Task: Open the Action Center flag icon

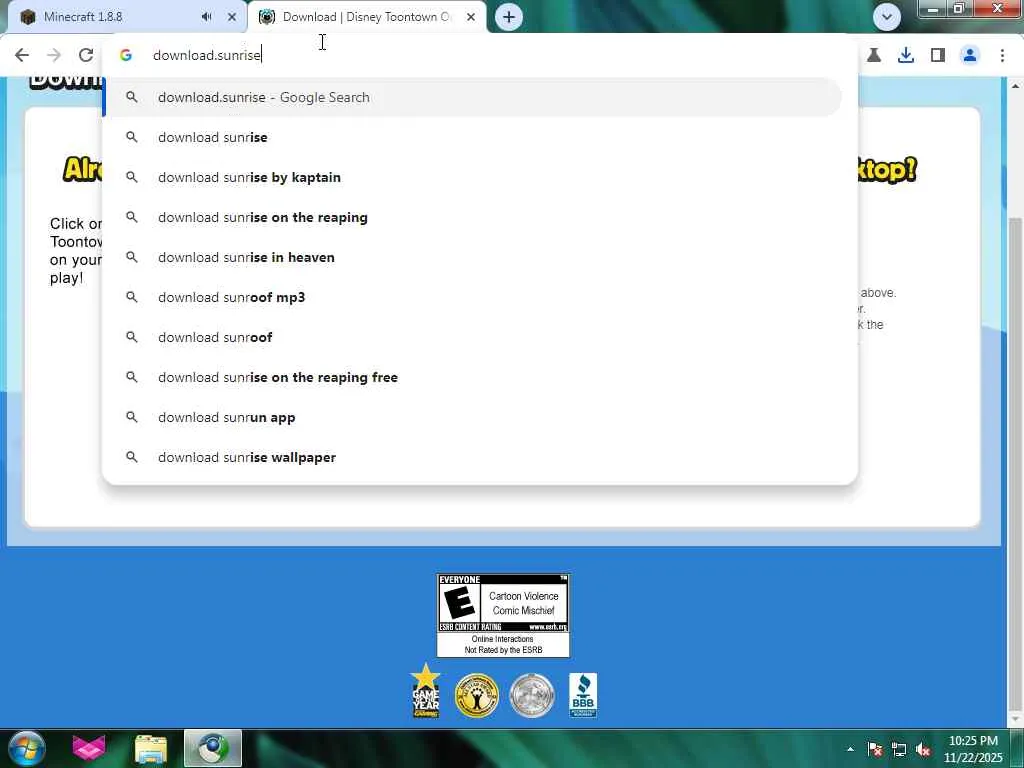Action: pyautogui.click(x=874, y=749)
